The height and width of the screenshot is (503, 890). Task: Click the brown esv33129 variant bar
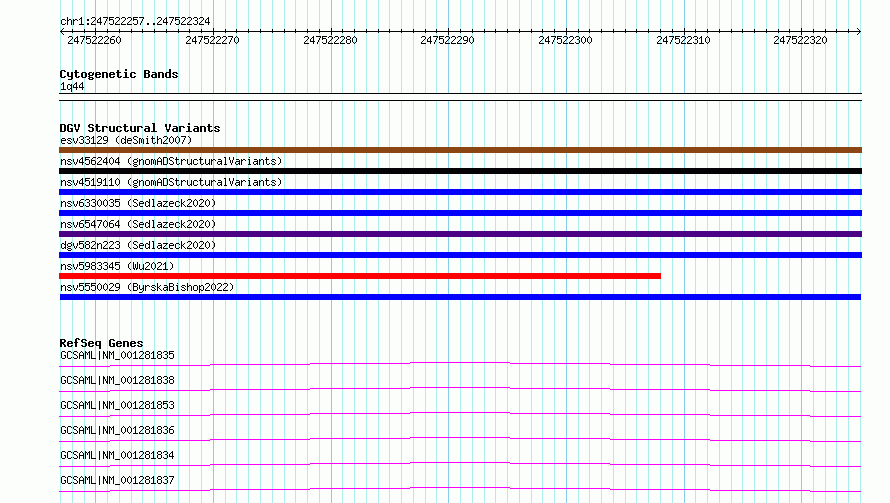point(460,150)
